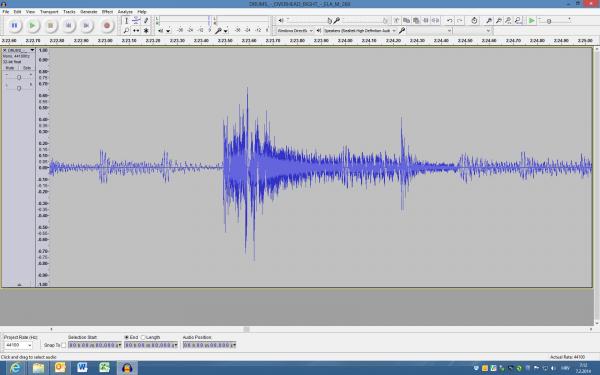Click the Undo arrow icon
The image size is (600, 375).
[450, 21]
